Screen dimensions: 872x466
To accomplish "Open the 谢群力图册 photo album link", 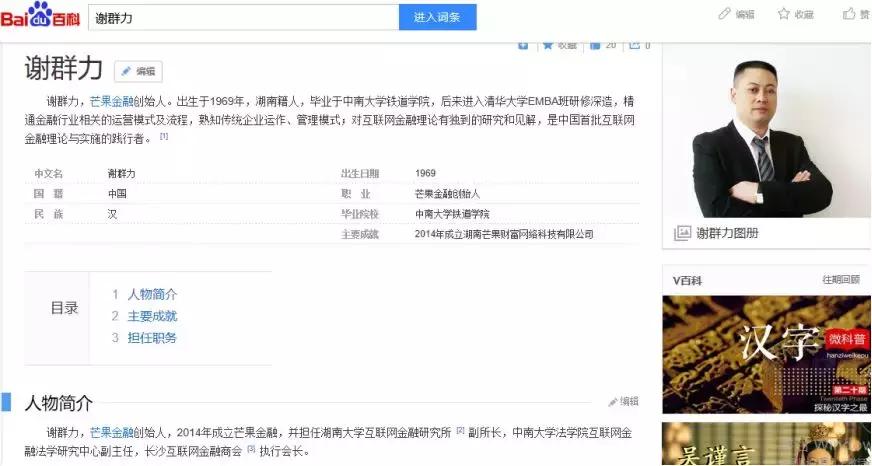I will tap(727, 234).
